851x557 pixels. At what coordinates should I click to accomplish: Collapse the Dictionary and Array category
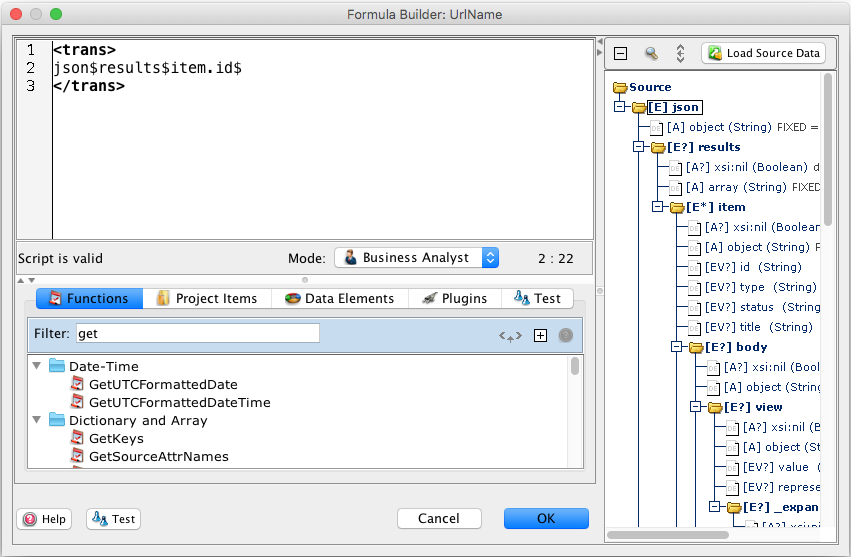(37, 420)
